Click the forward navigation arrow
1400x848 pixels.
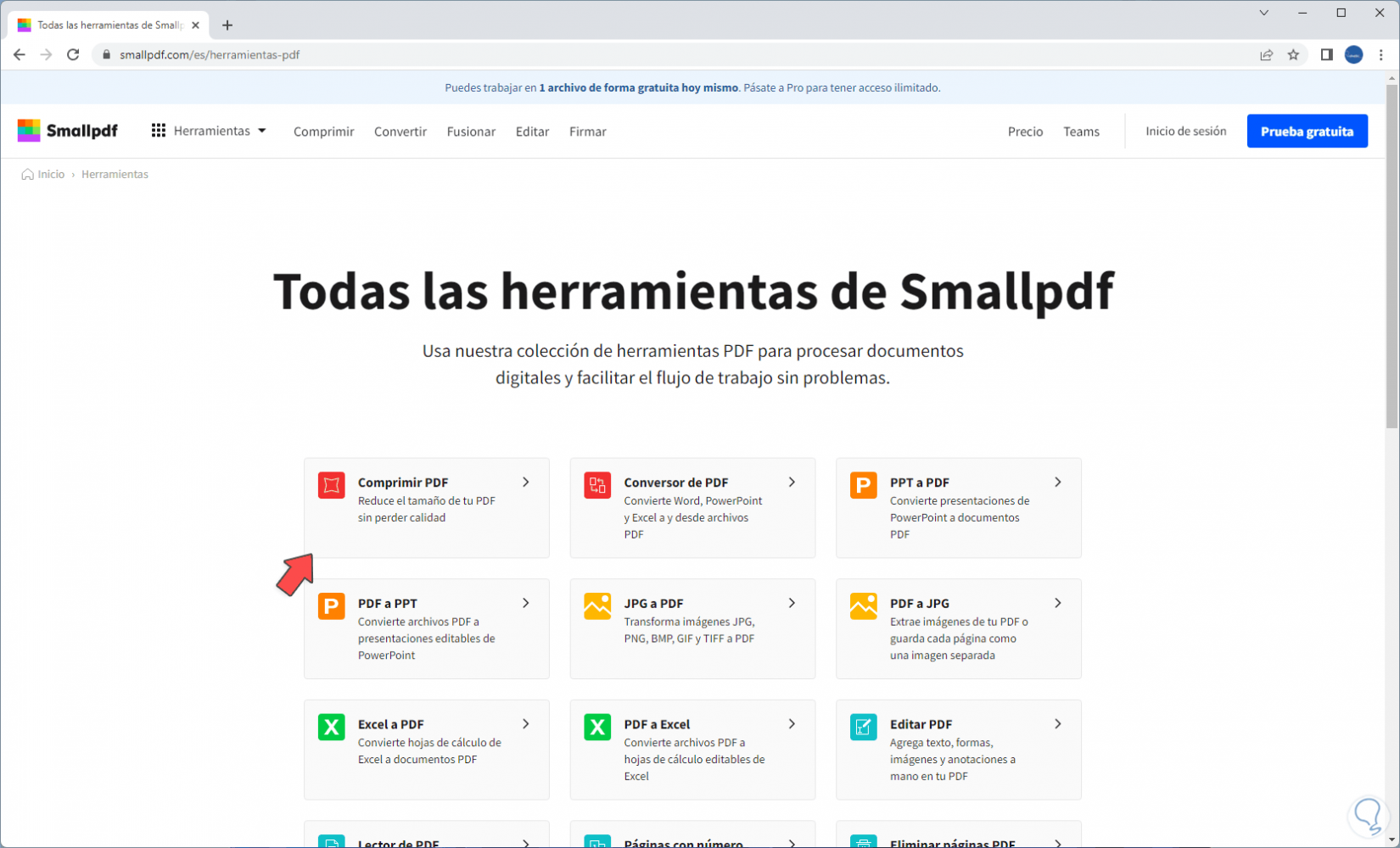pyautogui.click(x=47, y=54)
